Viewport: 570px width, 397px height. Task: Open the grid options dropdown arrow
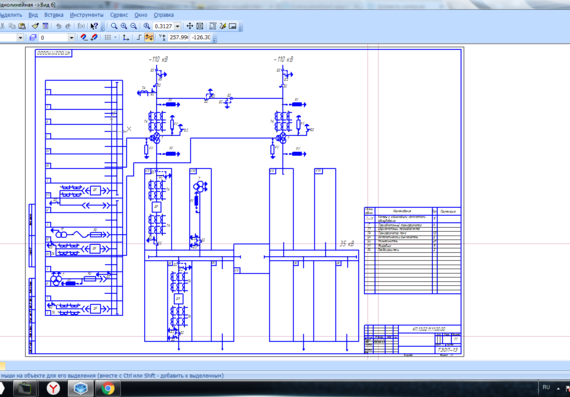tap(115, 37)
